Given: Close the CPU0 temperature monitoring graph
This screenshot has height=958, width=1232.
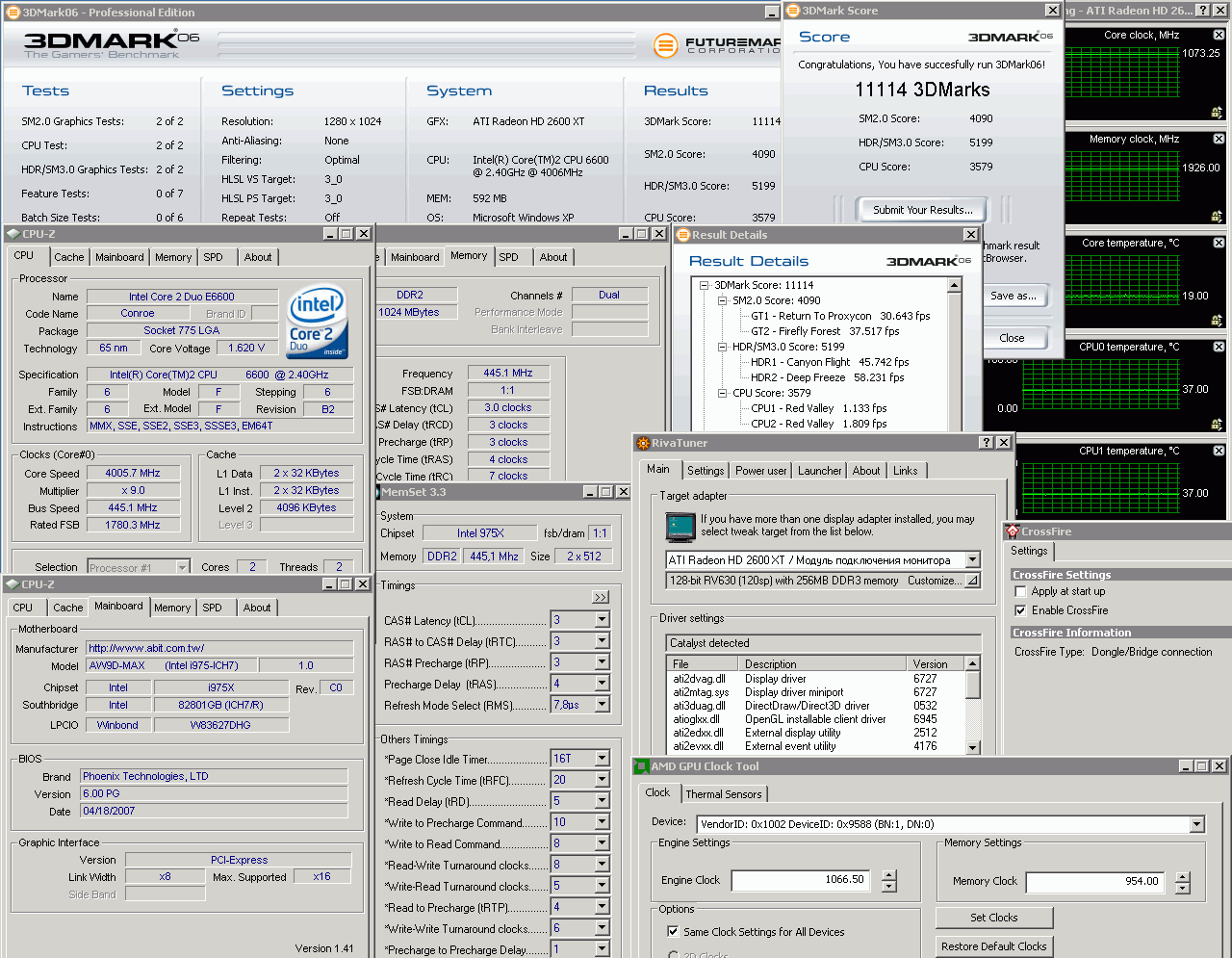Looking at the screenshot, I should tap(1219, 347).
